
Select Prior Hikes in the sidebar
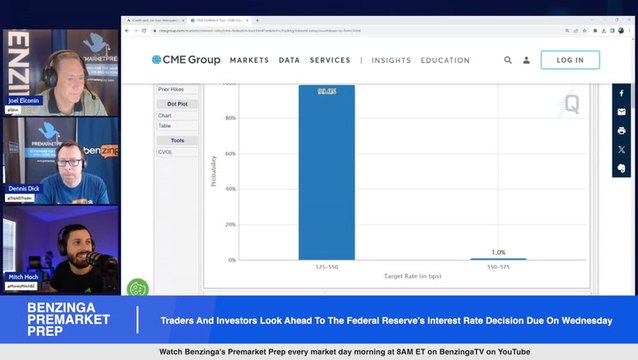(x=177, y=89)
